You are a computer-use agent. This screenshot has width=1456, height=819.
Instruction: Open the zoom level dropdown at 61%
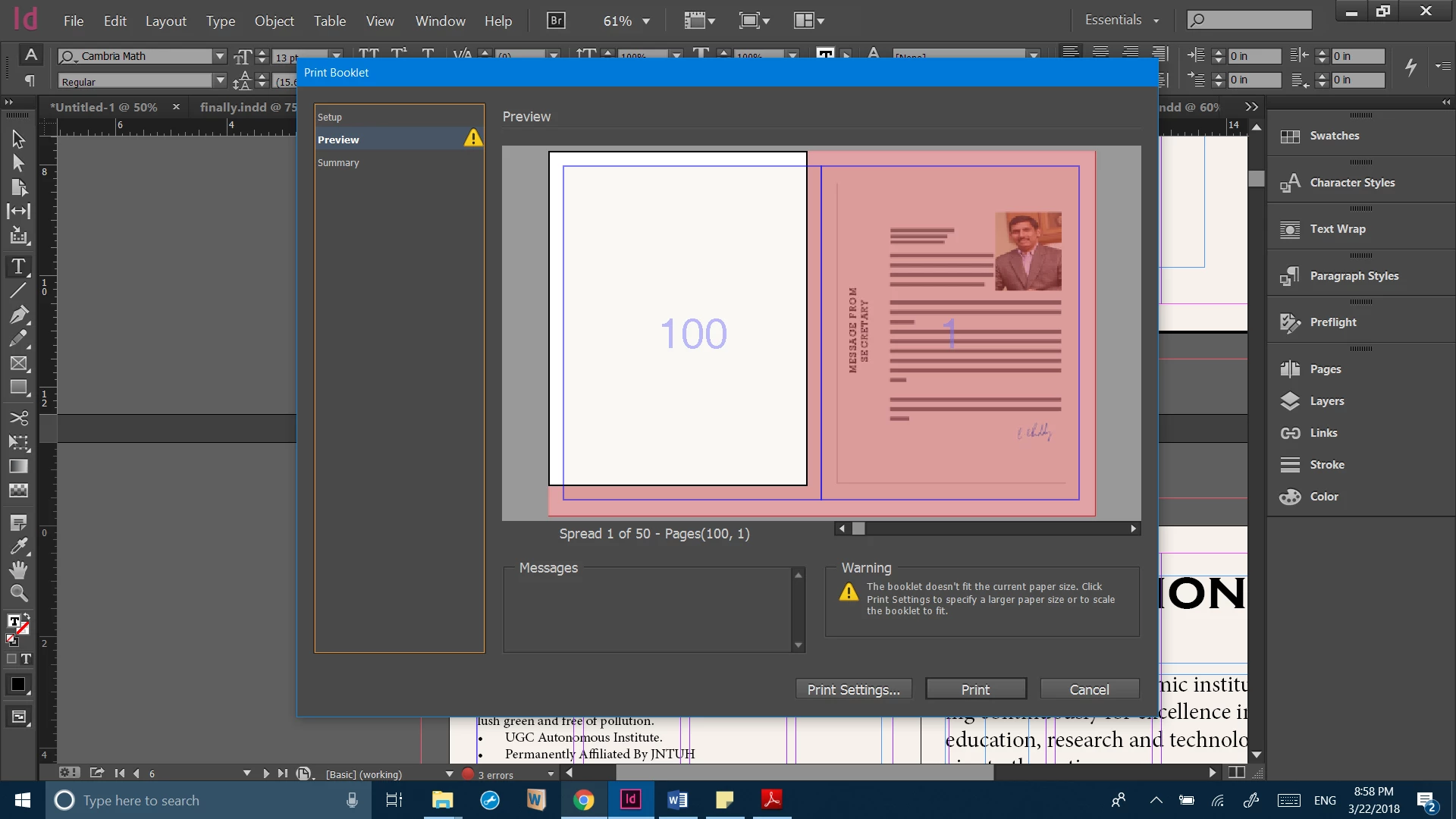click(x=646, y=21)
